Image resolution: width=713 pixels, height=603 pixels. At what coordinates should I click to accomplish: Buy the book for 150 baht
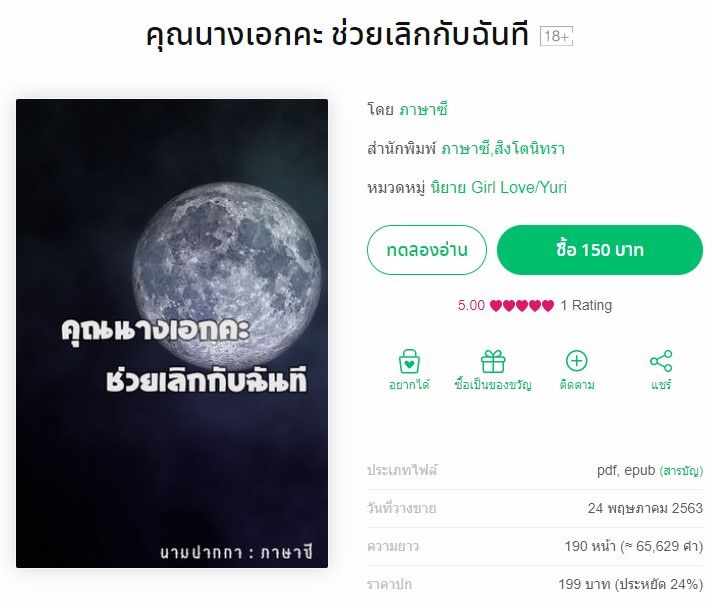[x=600, y=250]
